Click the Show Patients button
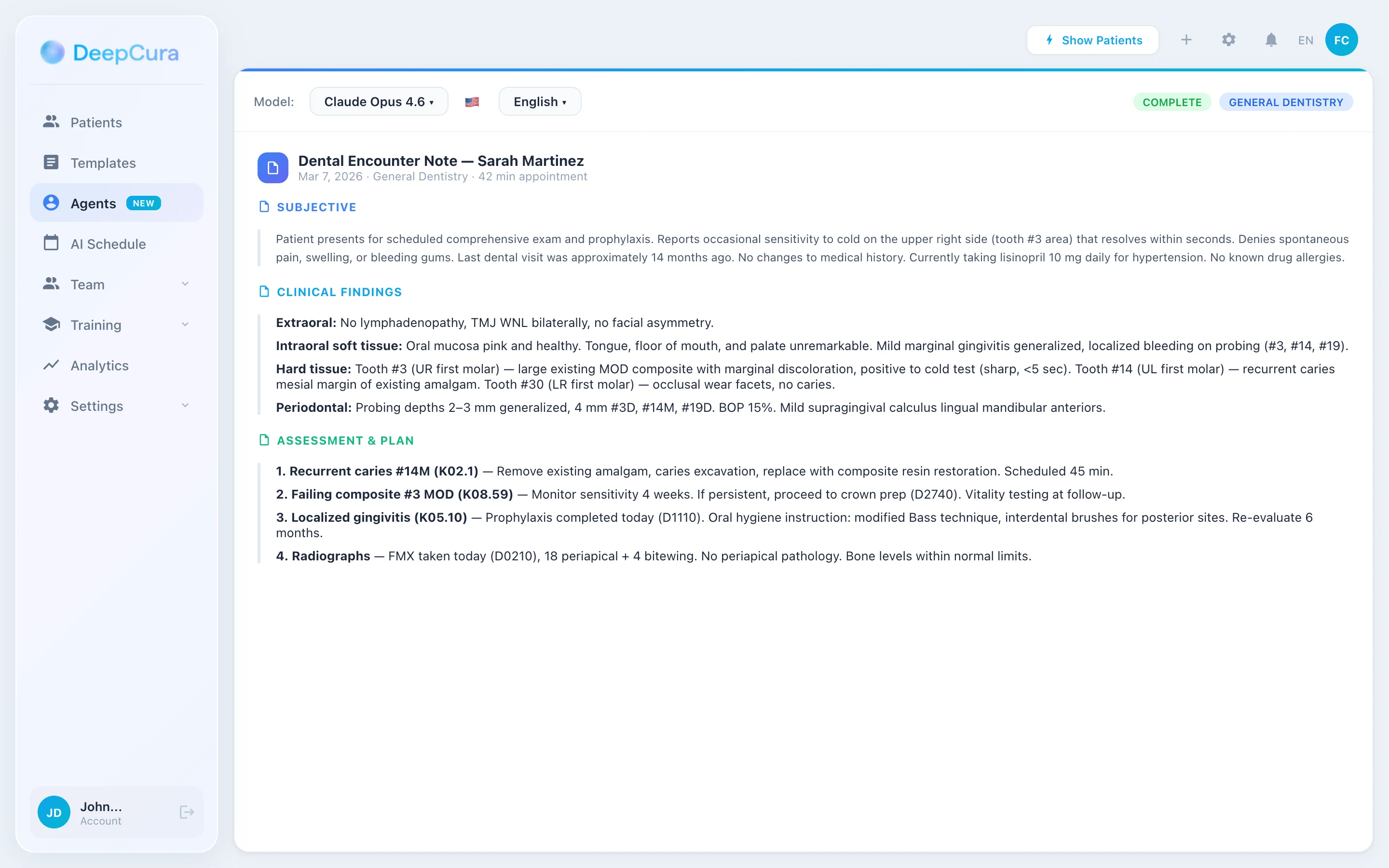The height and width of the screenshot is (868, 1389). point(1092,40)
